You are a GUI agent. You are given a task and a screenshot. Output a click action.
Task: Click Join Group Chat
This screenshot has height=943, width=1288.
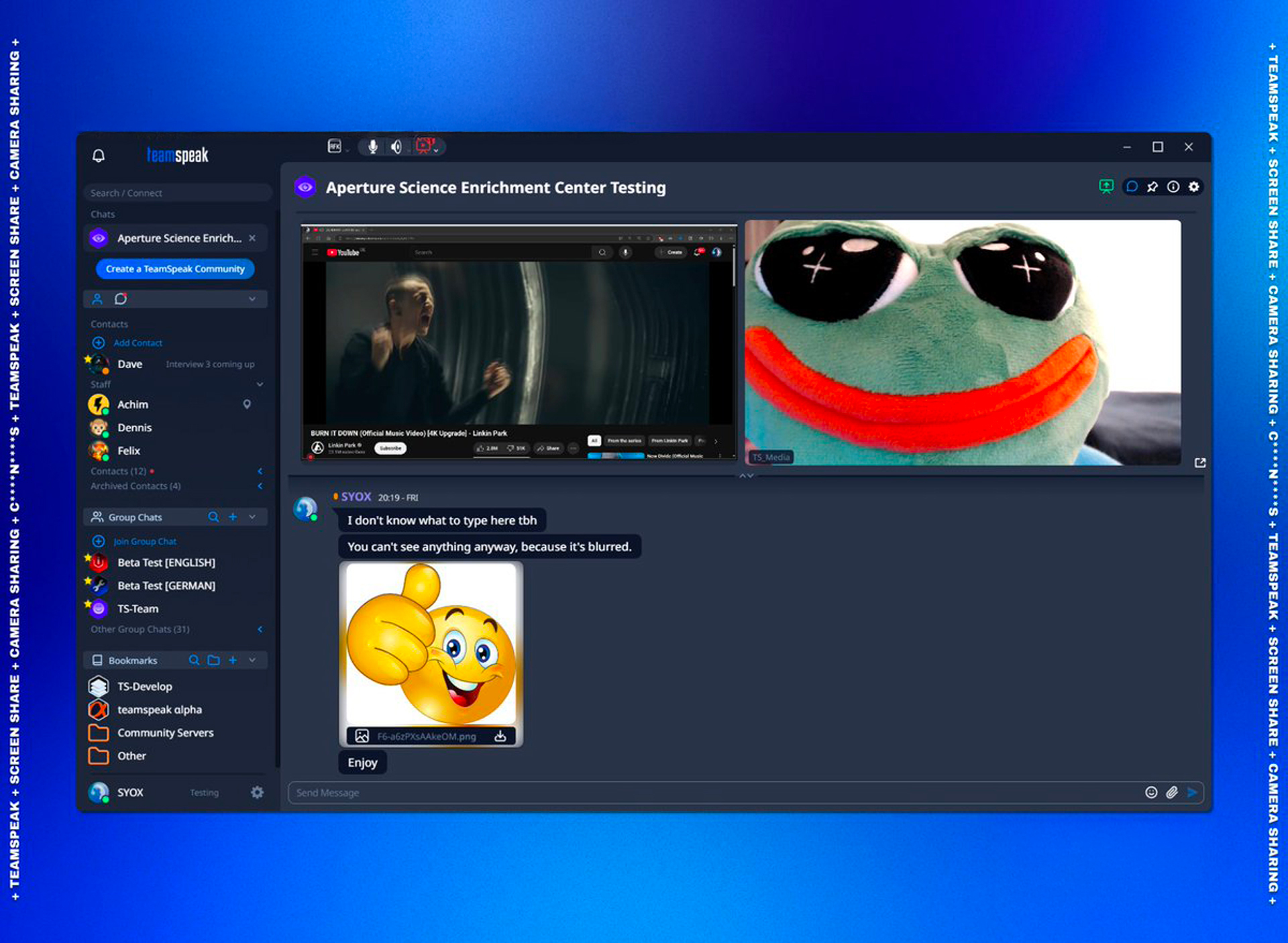click(x=145, y=541)
